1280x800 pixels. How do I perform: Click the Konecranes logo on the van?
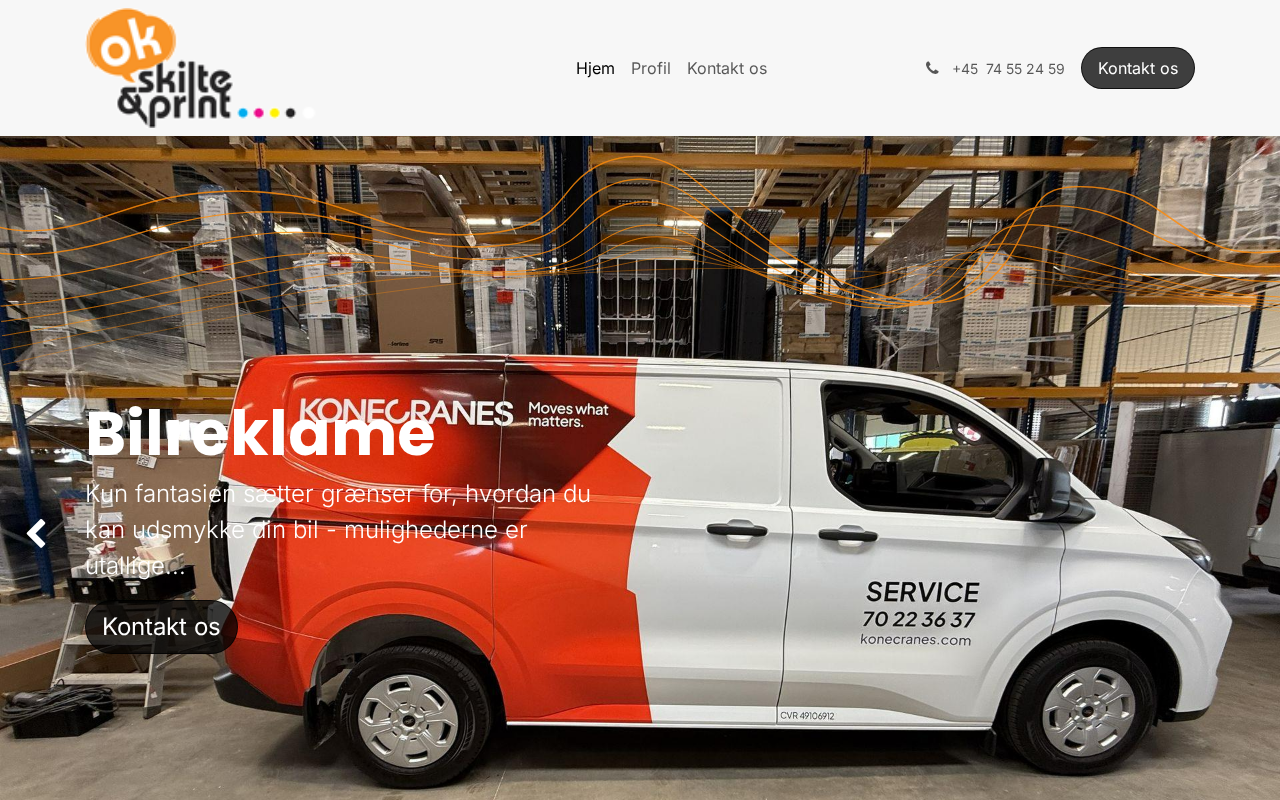tap(406, 412)
